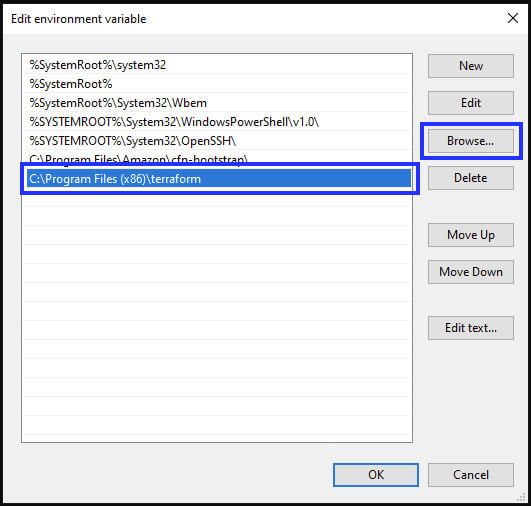This screenshot has width=531, height=506.
Task: Click the Edit button
Action: (x=471, y=103)
